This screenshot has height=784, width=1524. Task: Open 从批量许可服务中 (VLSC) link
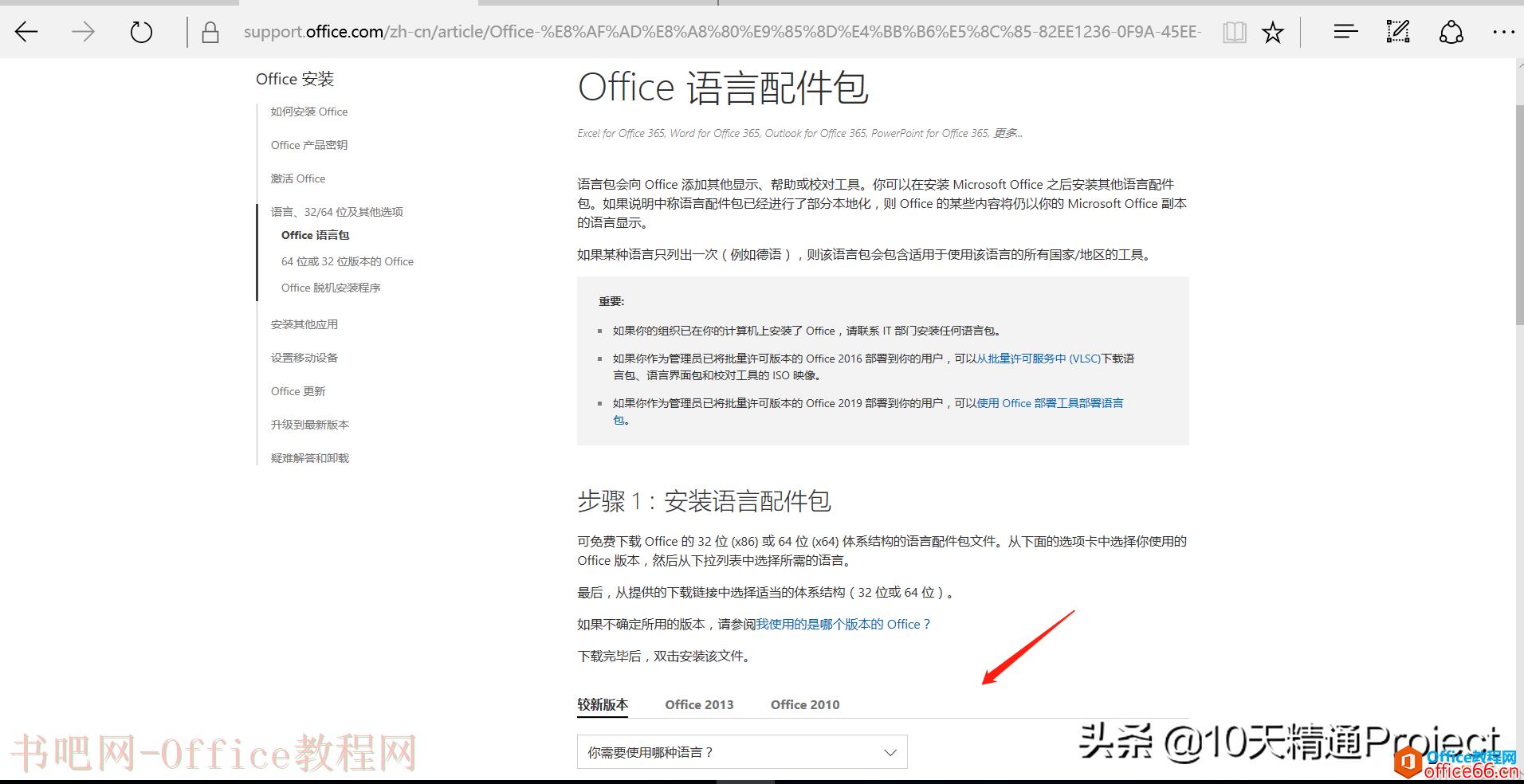pos(1039,359)
